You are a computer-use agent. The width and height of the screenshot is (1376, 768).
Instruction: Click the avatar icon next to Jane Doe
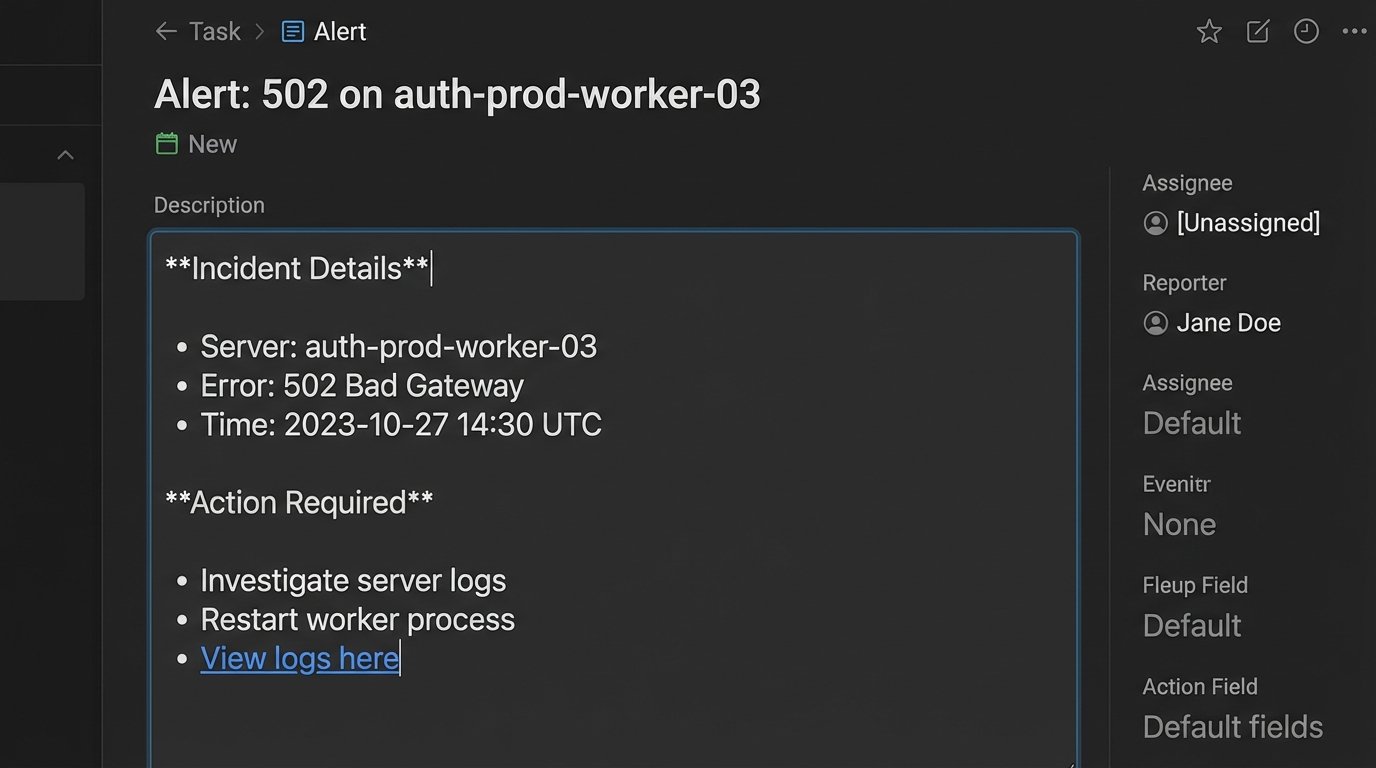[1155, 323]
